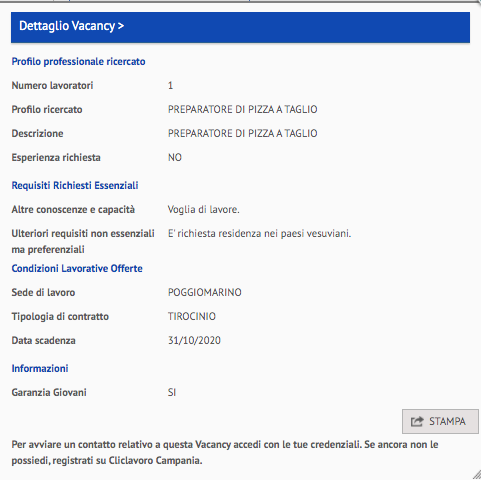
Task: Click the Profilo ricercato value PREPARATORE DI PIZZA A TAGLIO
Action: click(x=242, y=109)
